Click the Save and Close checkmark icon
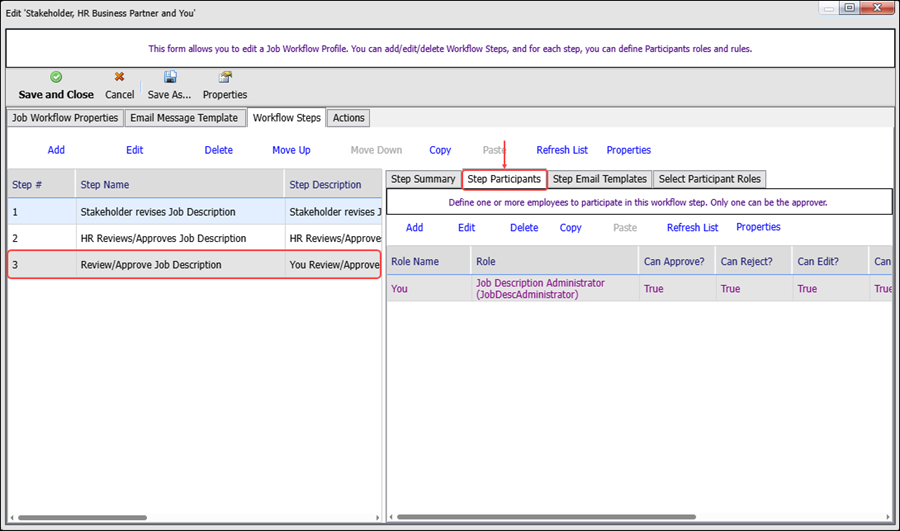The height and width of the screenshot is (531, 900). coord(56,77)
